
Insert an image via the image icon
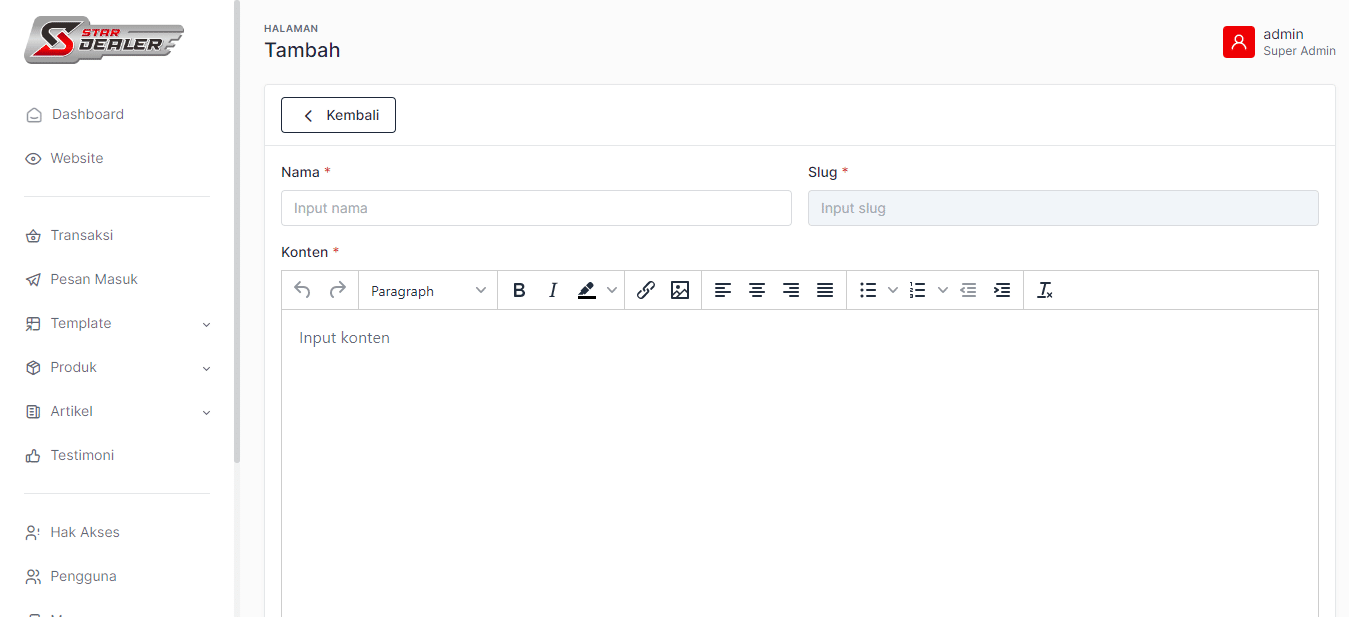(x=680, y=290)
